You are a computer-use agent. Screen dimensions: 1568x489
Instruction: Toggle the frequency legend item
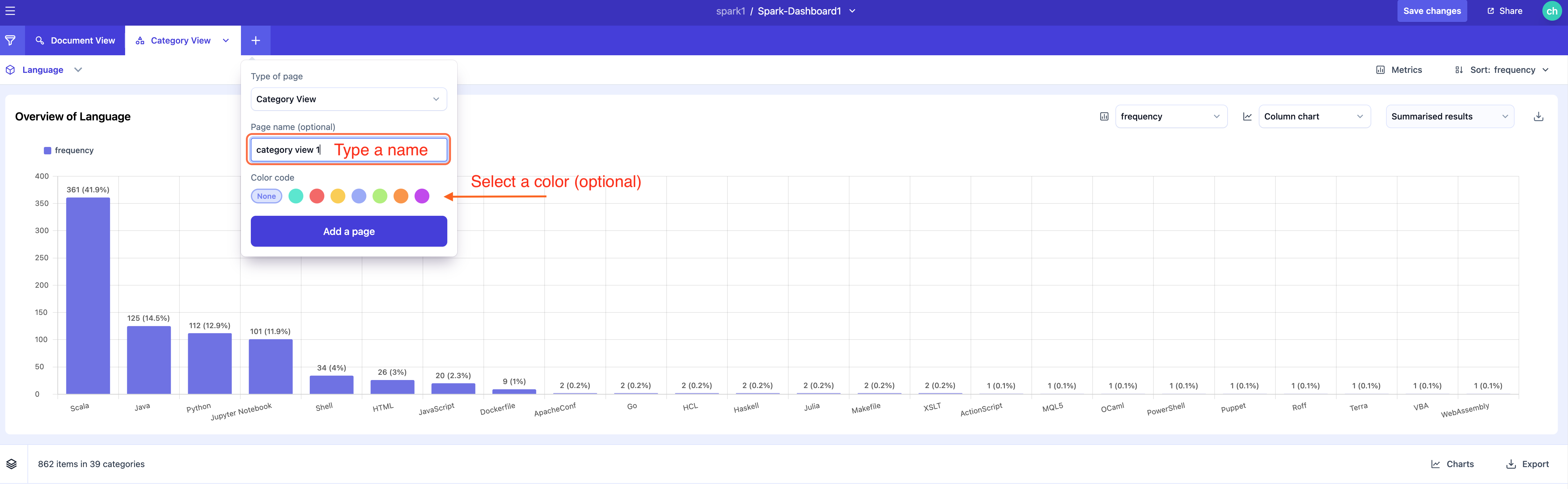68,150
